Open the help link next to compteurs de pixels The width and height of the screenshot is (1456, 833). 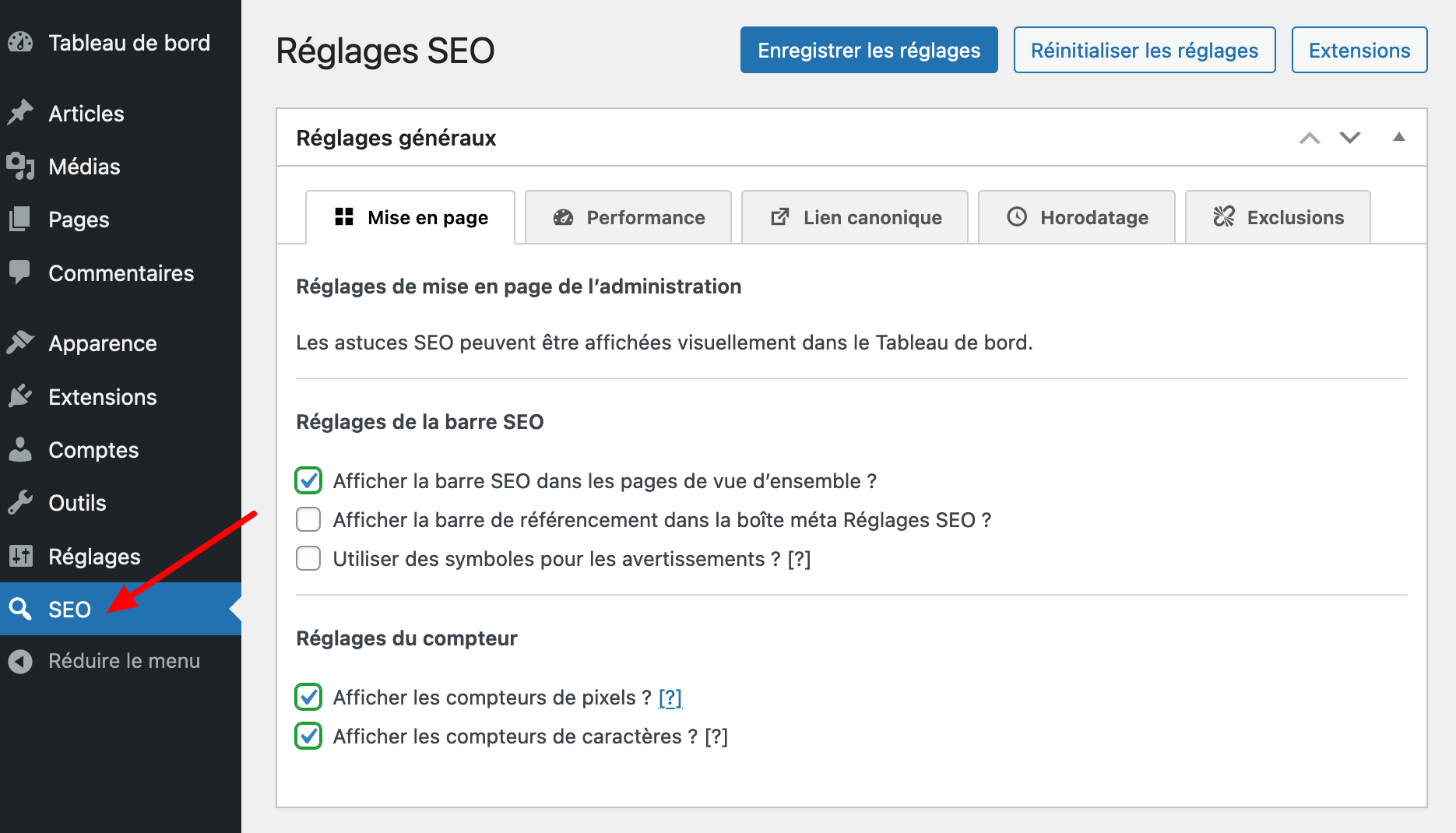(670, 698)
